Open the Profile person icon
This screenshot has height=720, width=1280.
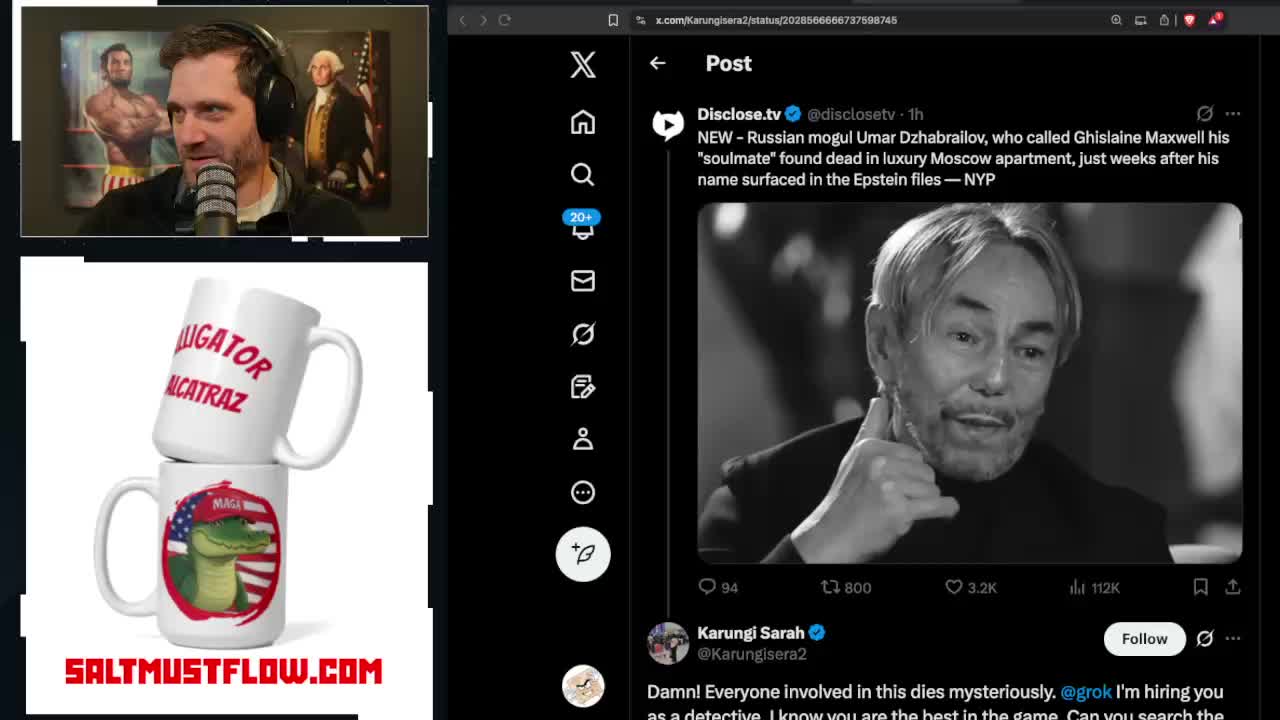click(x=583, y=439)
